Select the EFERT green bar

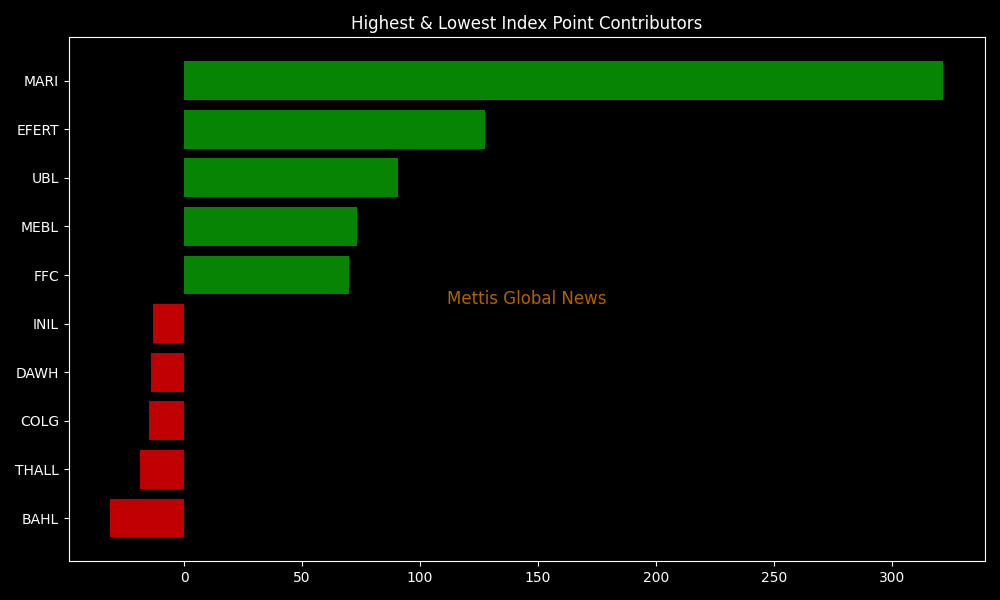(334, 130)
